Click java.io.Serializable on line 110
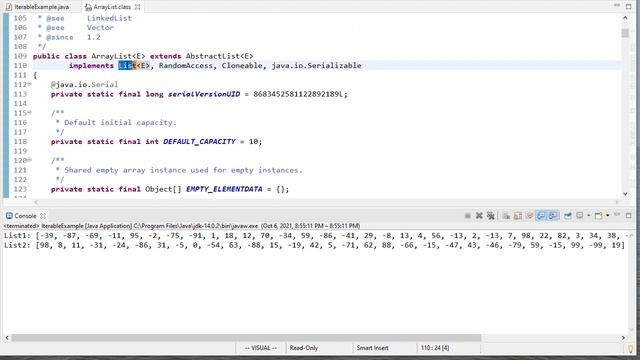640x360 pixels. click(x=316, y=65)
